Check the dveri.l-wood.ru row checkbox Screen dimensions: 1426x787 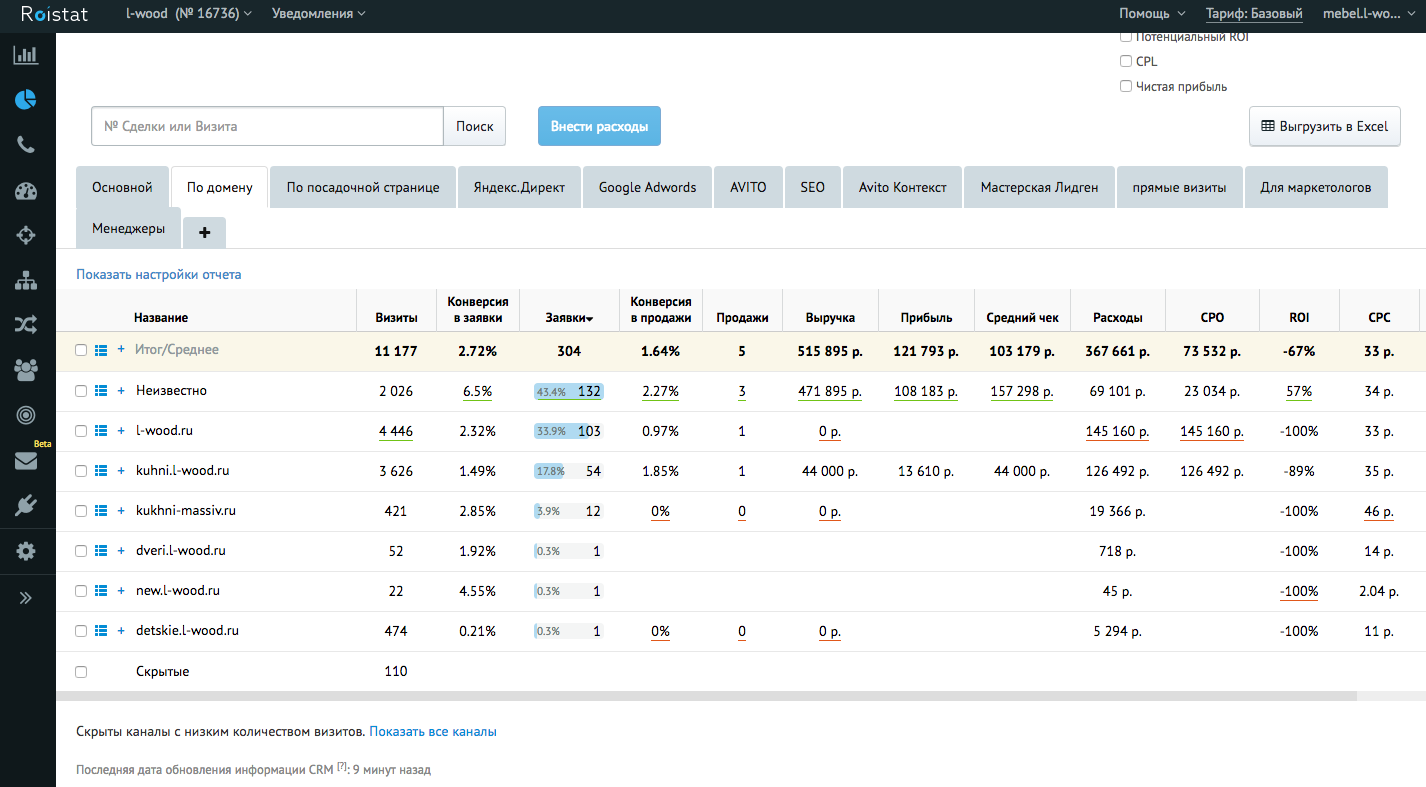[81, 551]
